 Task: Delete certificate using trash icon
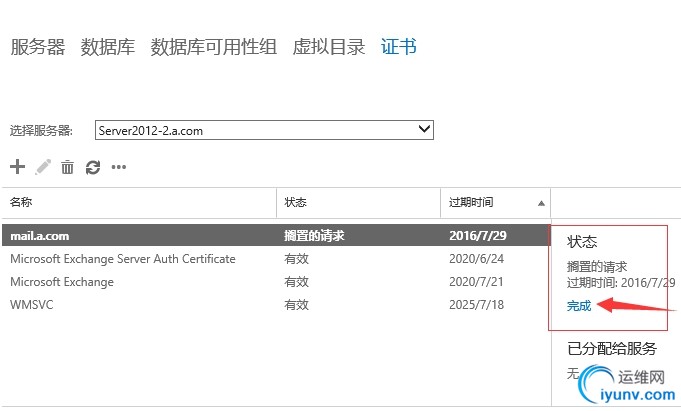click(67, 167)
